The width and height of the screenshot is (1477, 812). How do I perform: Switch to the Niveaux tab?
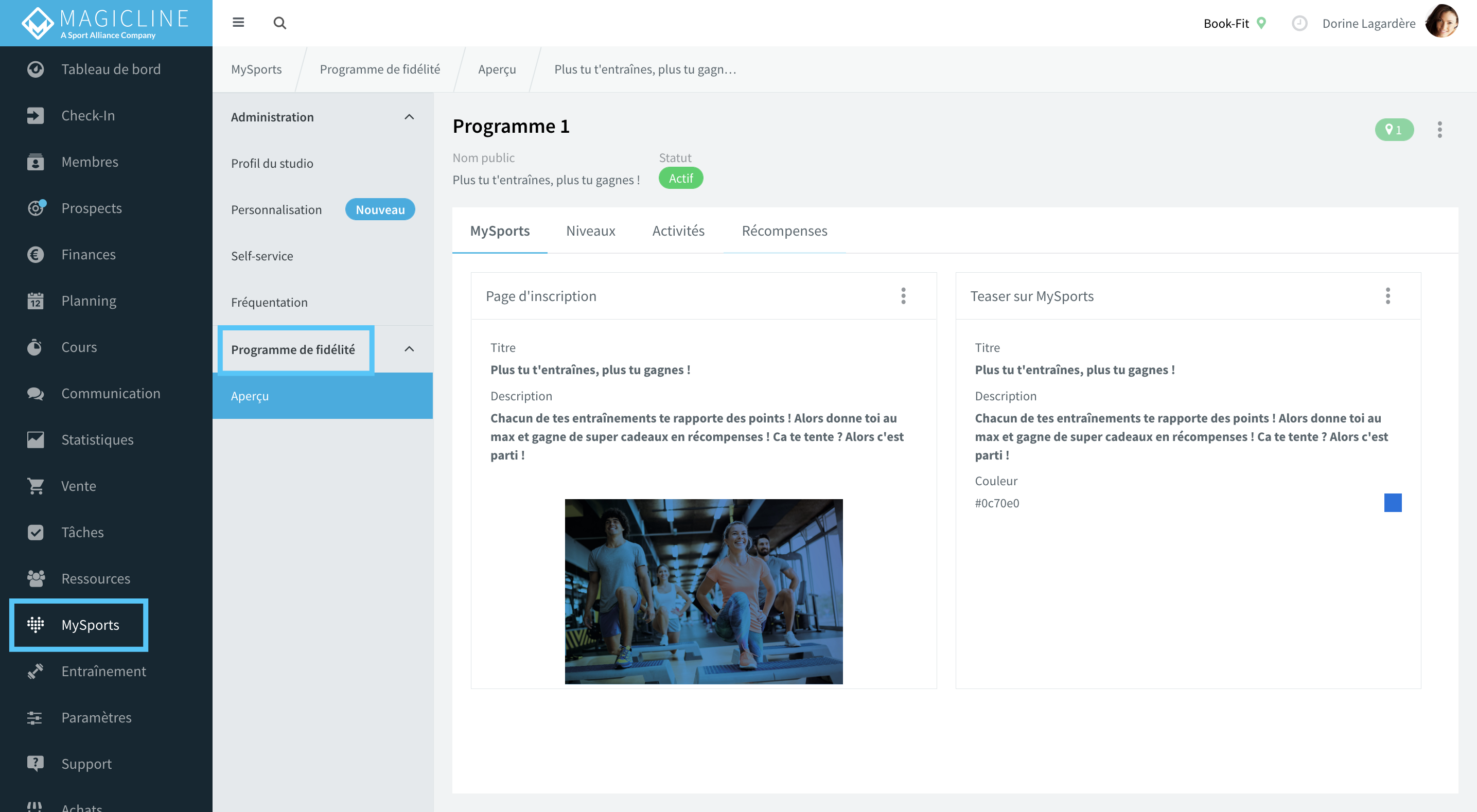(x=591, y=231)
